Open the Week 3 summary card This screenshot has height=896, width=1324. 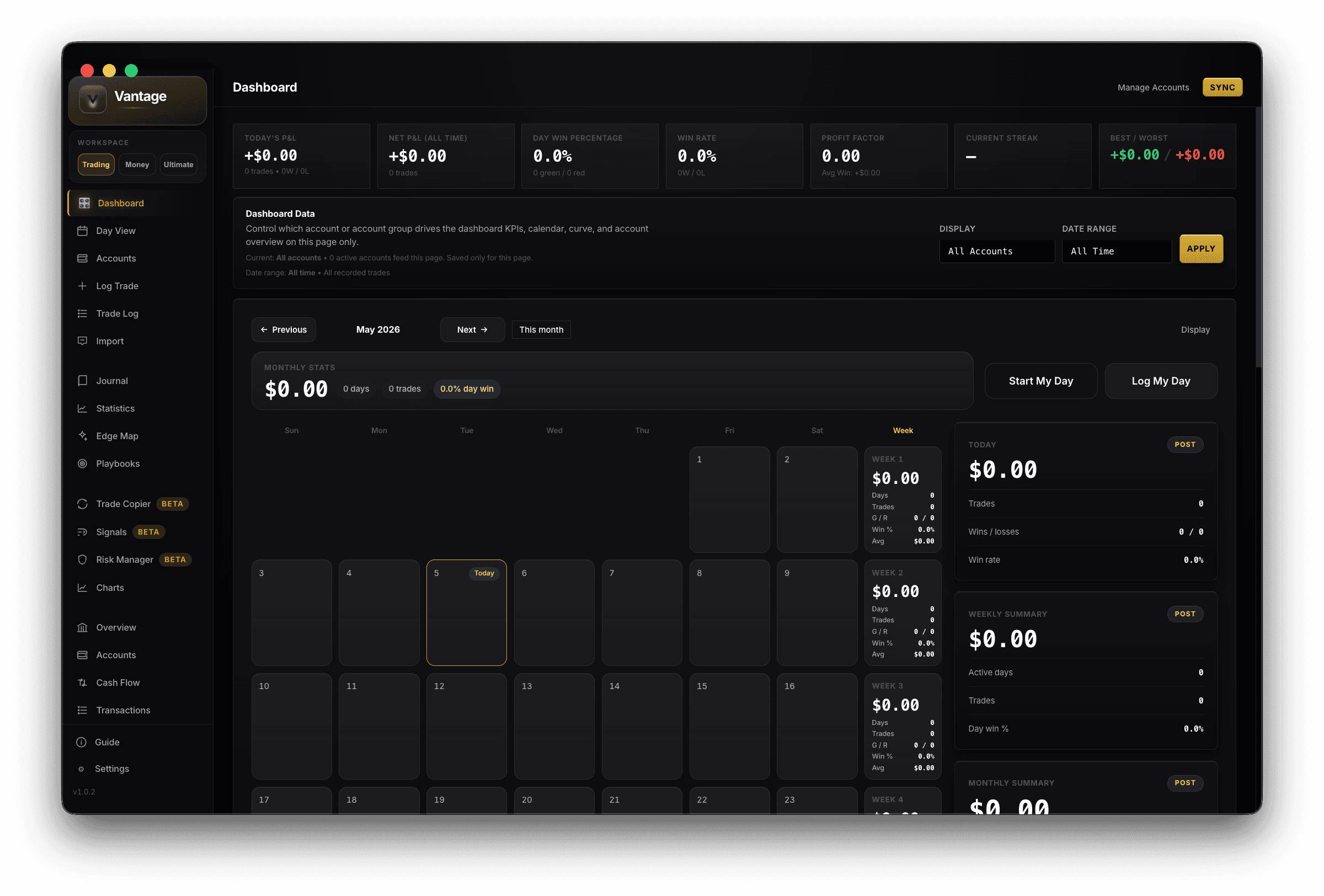(903, 726)
